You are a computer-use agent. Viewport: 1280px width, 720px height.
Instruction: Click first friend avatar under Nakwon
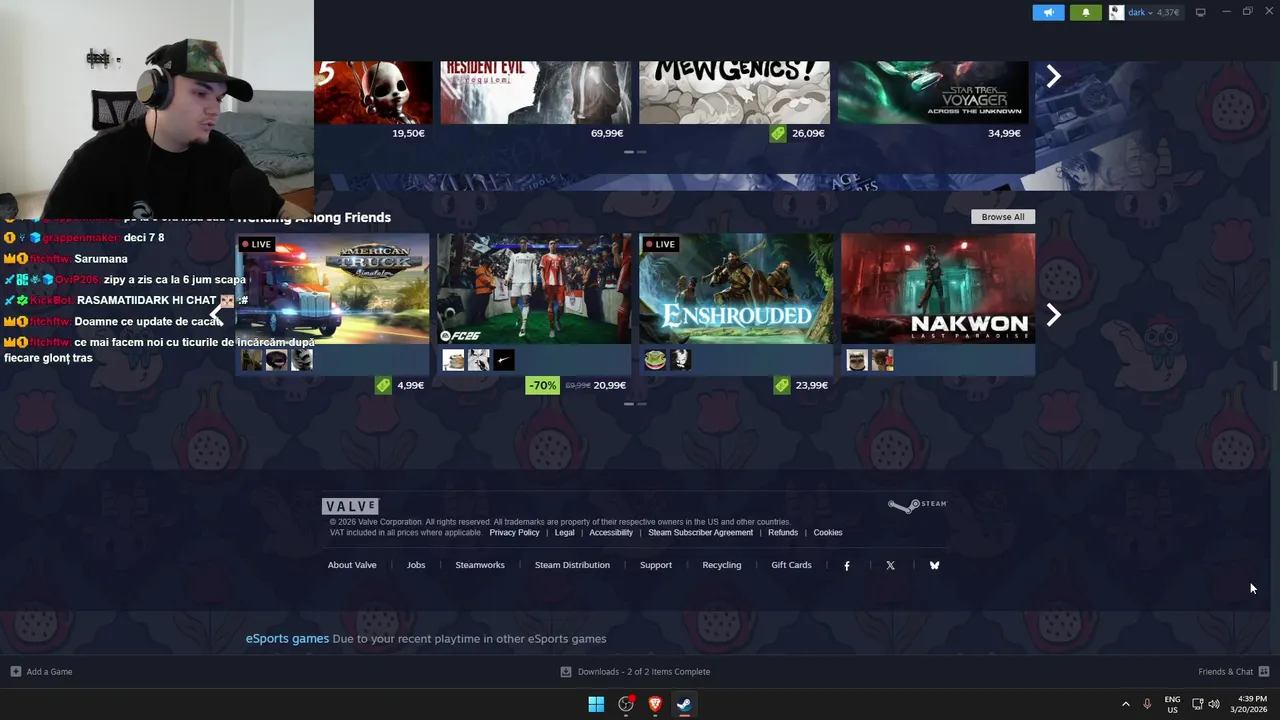coord(857,360)
